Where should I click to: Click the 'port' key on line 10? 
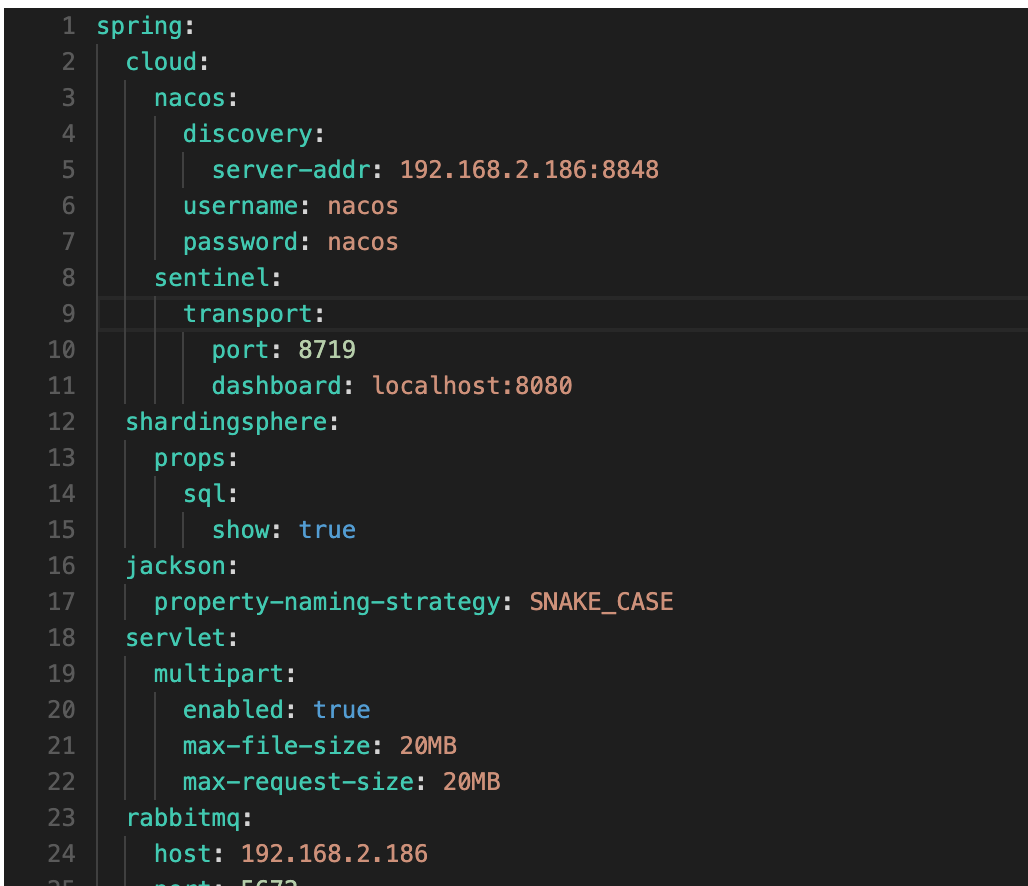(241, 350)
